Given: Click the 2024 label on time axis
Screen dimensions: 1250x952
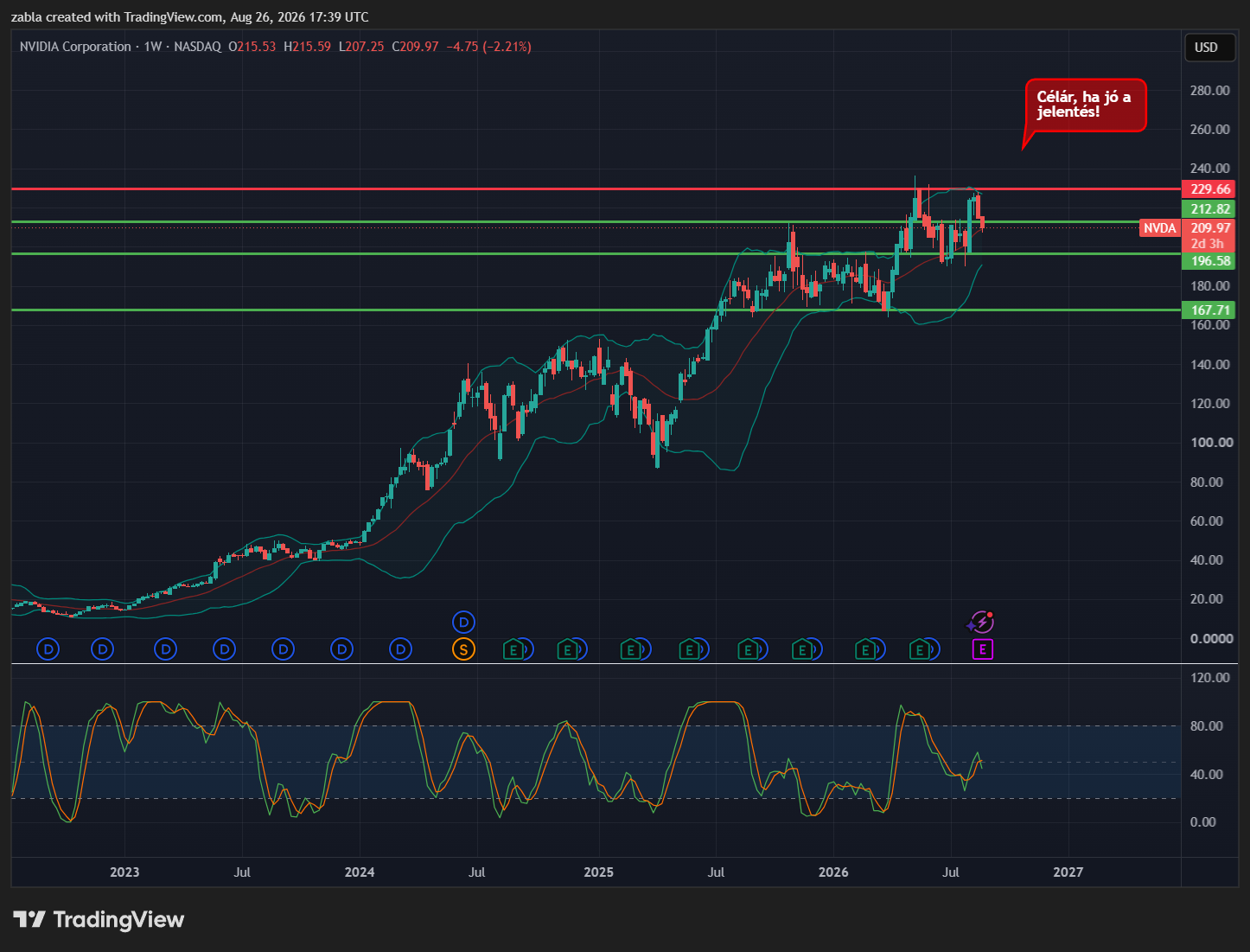Looking at the screenshot, I should pos(360,872).
